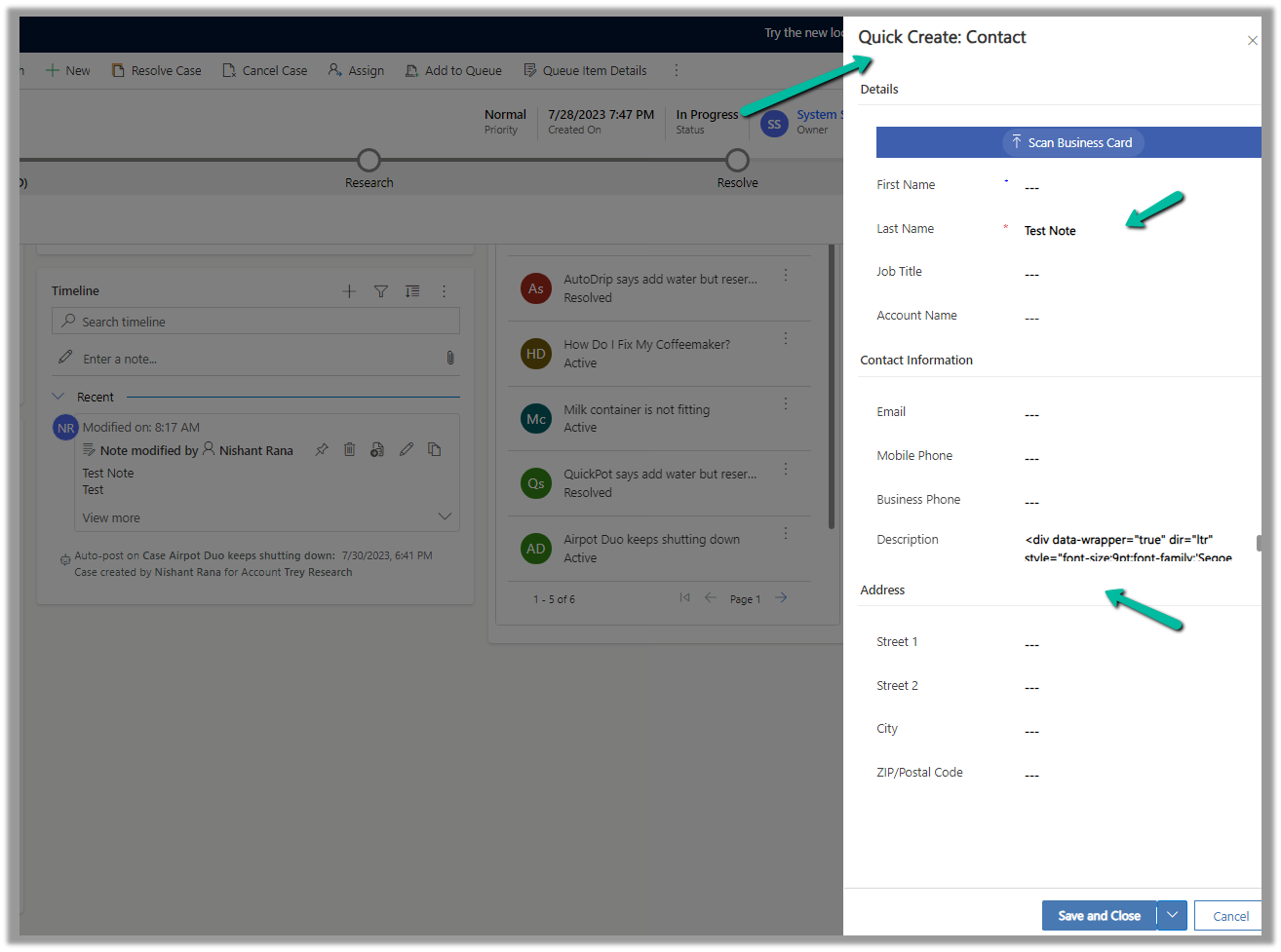Screen dimensions: 1281x952
Task: Collapse the Recent timeline section
Action: 58,397
